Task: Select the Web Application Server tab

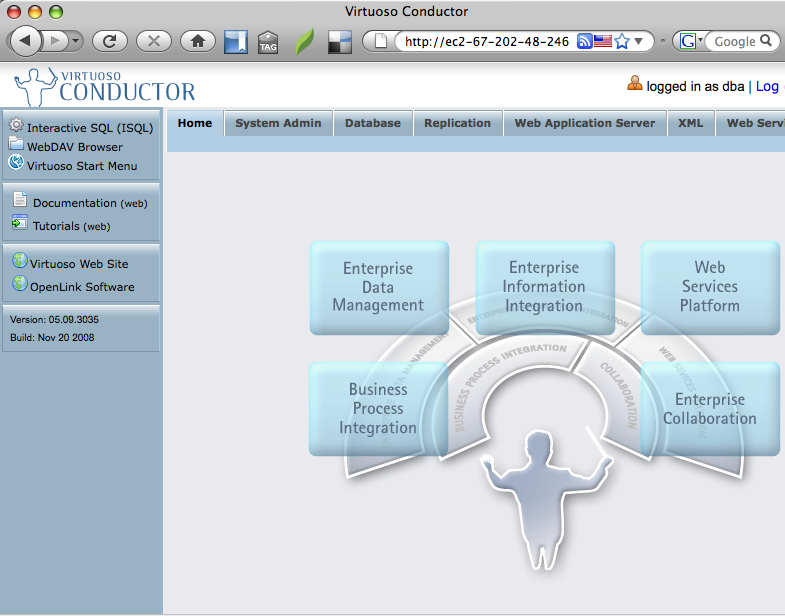Action: [584, 123]
